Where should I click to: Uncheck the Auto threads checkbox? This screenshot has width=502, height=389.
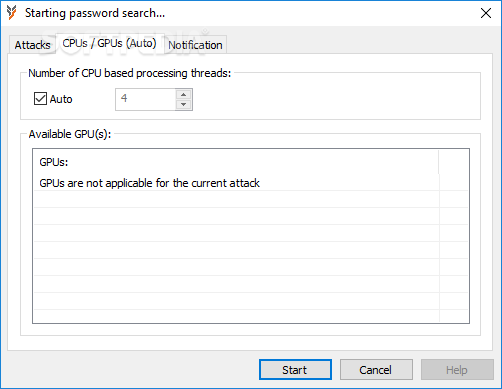pos(40,99)
